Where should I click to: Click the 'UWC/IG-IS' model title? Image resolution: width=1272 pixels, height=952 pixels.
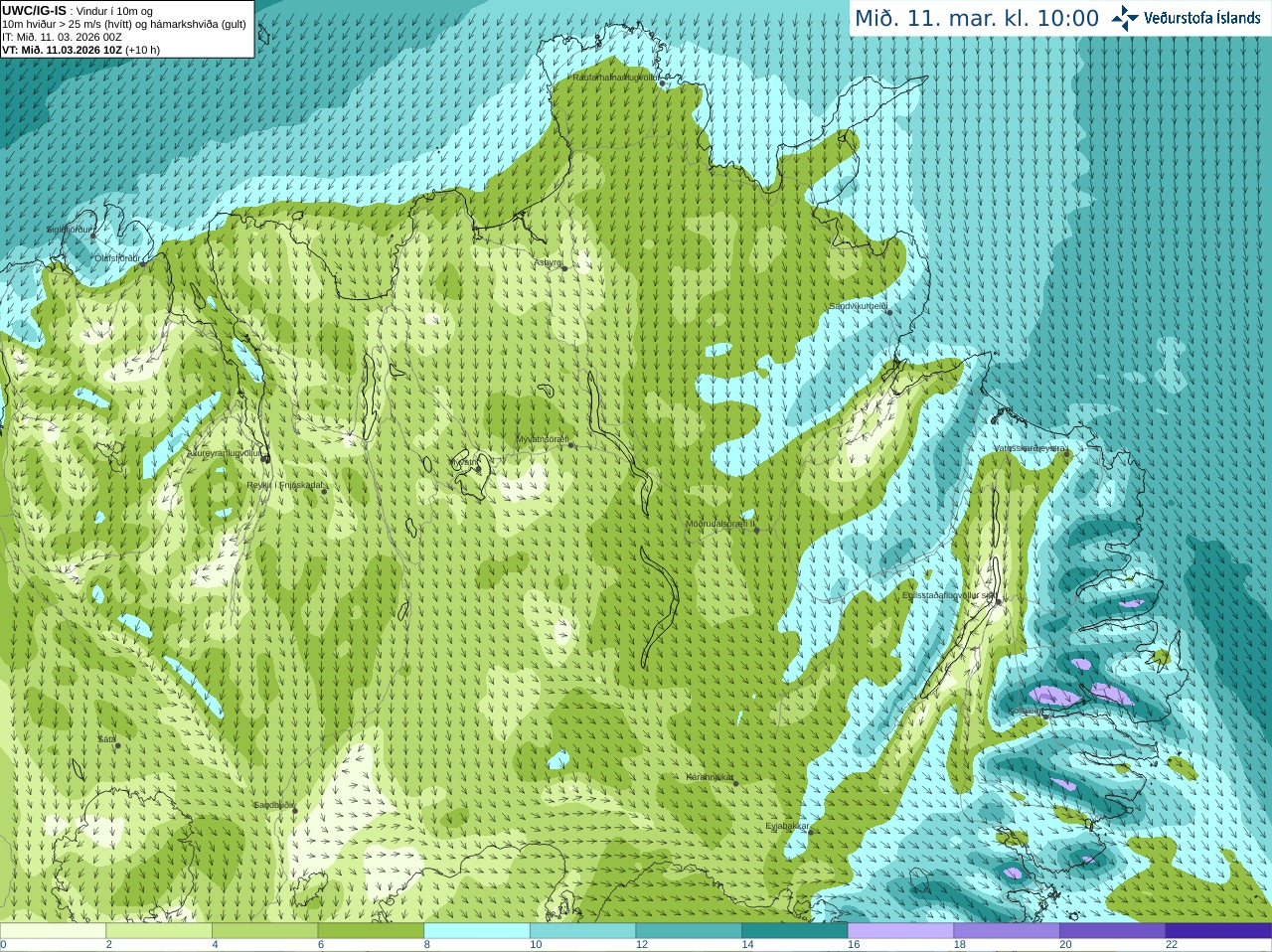(34, 10)
